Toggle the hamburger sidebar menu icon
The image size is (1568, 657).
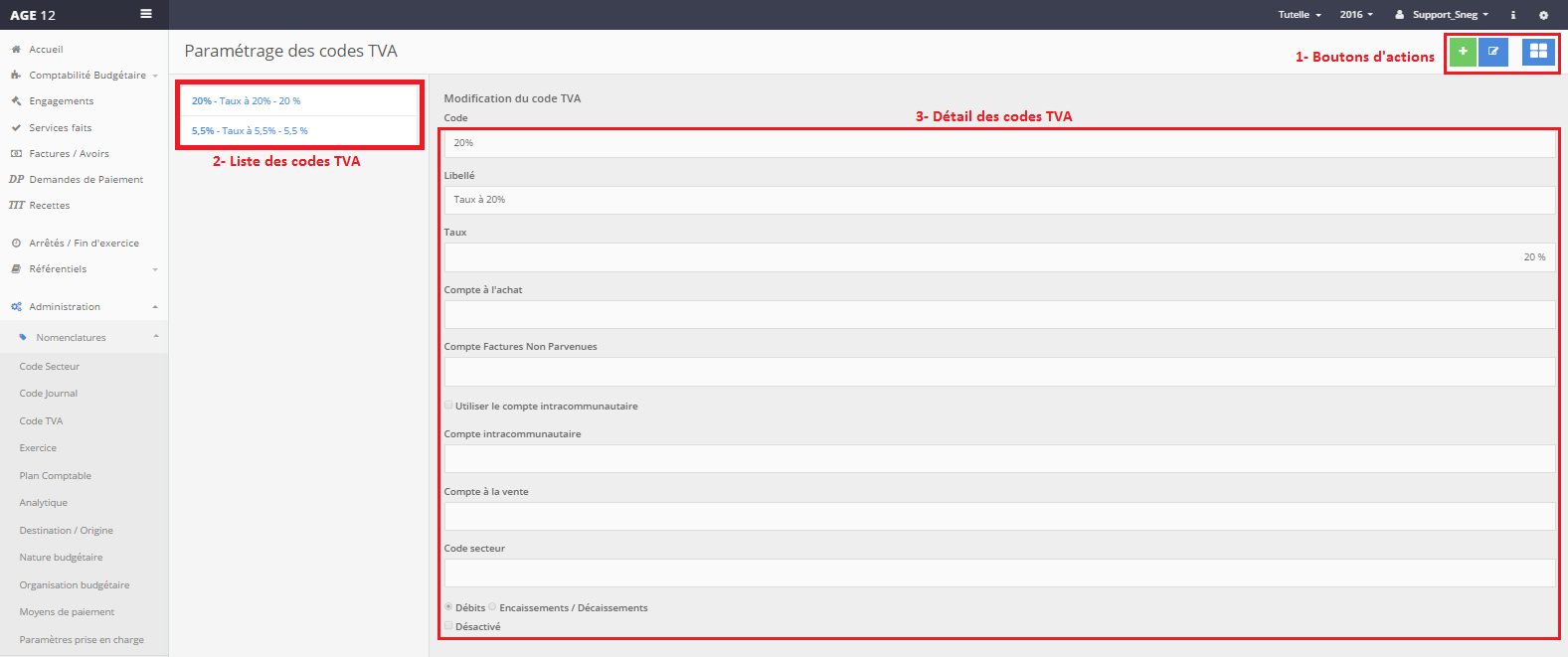tap(146, 14)
